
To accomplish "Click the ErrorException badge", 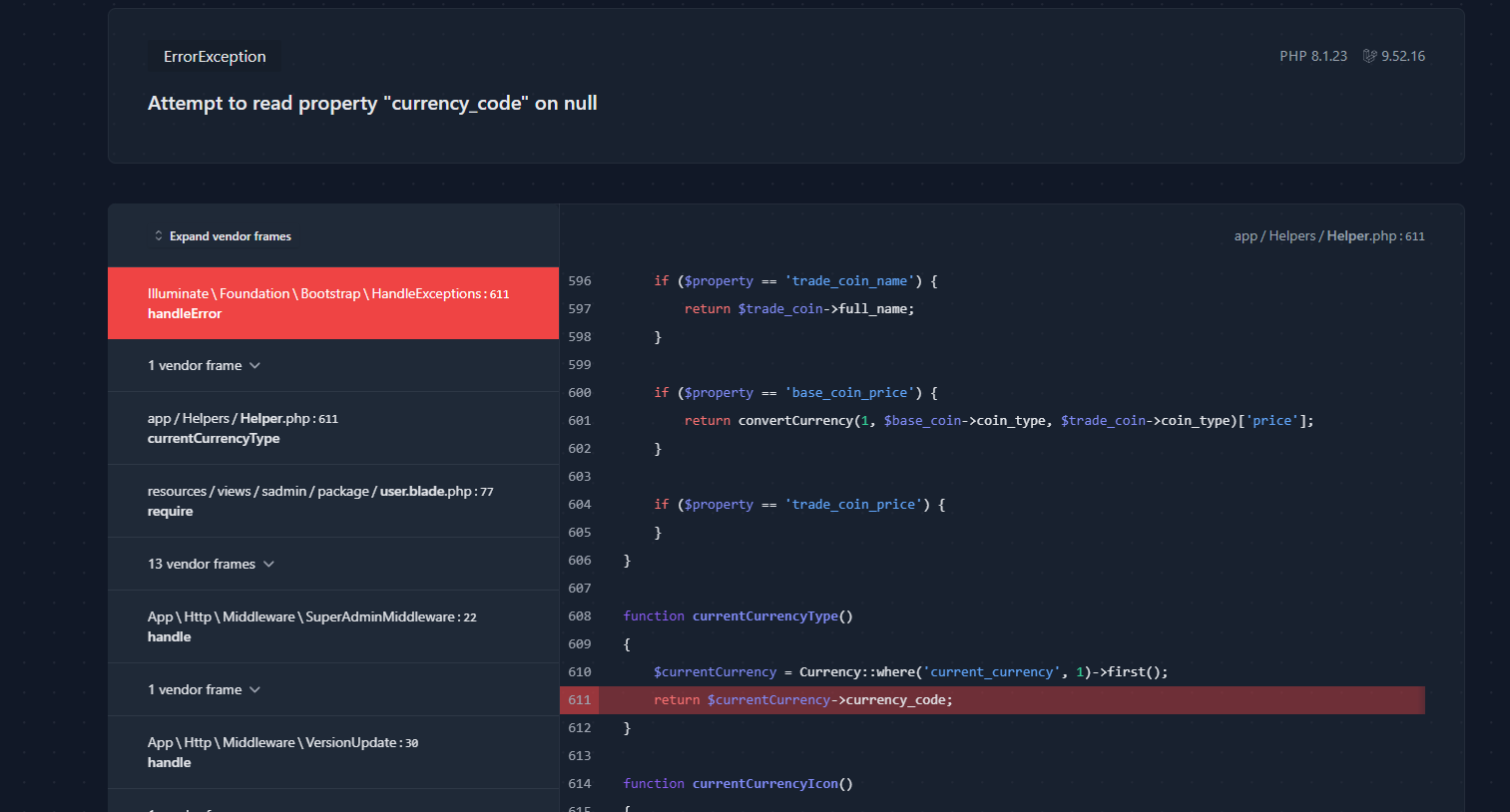I will coord(215,57).
